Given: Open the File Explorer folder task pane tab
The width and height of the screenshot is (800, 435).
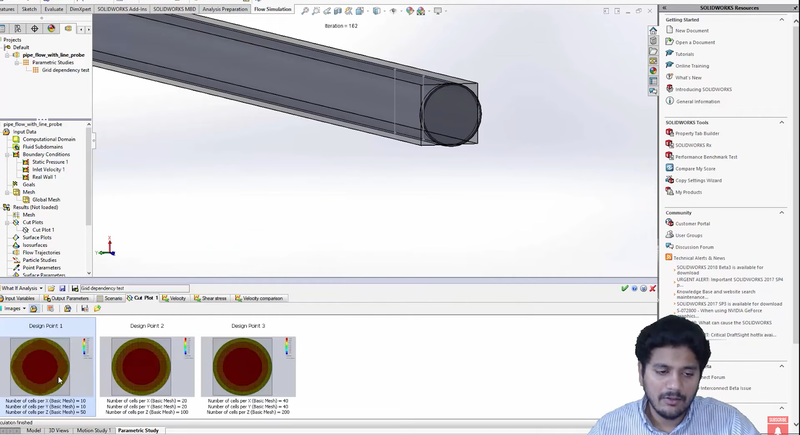Looking at the screenshot, I should tap(653, 51).
